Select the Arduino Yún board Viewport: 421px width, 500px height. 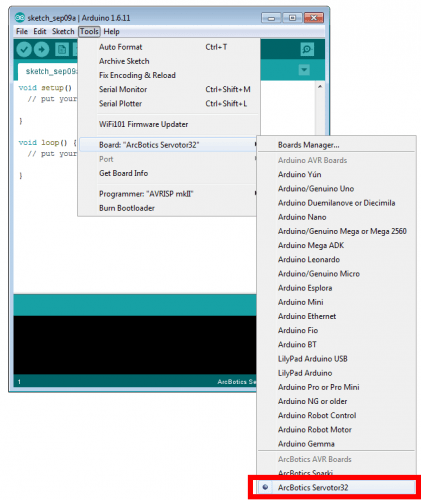click(x=337, y=174)
